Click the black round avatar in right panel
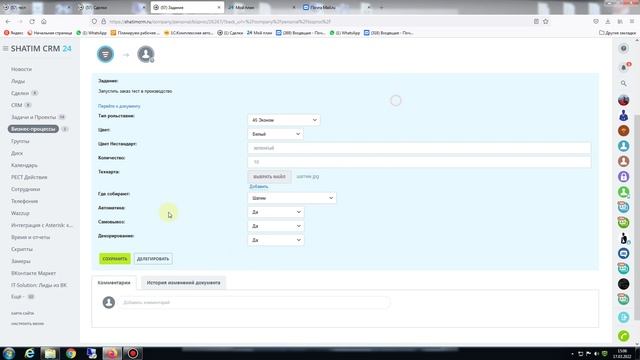 (x=623, y=284)
